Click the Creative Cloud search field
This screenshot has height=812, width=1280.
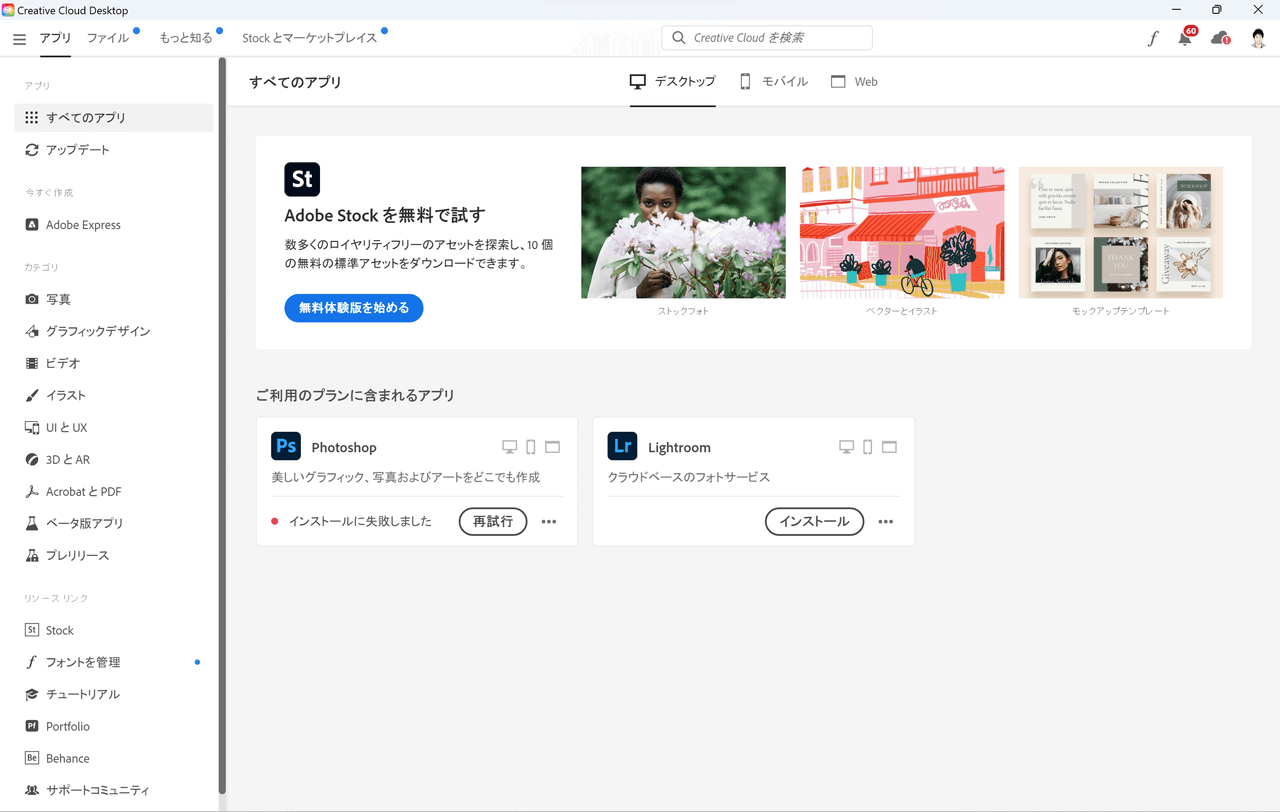[x=767, y=38]
